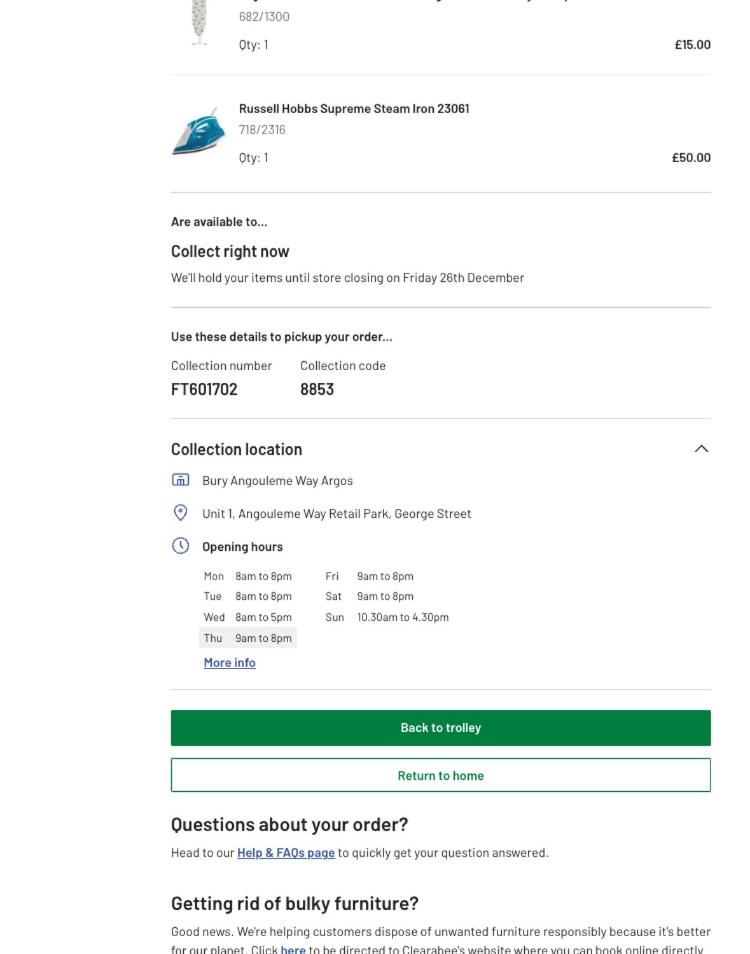Click the Return to home button

click(x=440, y=775)
